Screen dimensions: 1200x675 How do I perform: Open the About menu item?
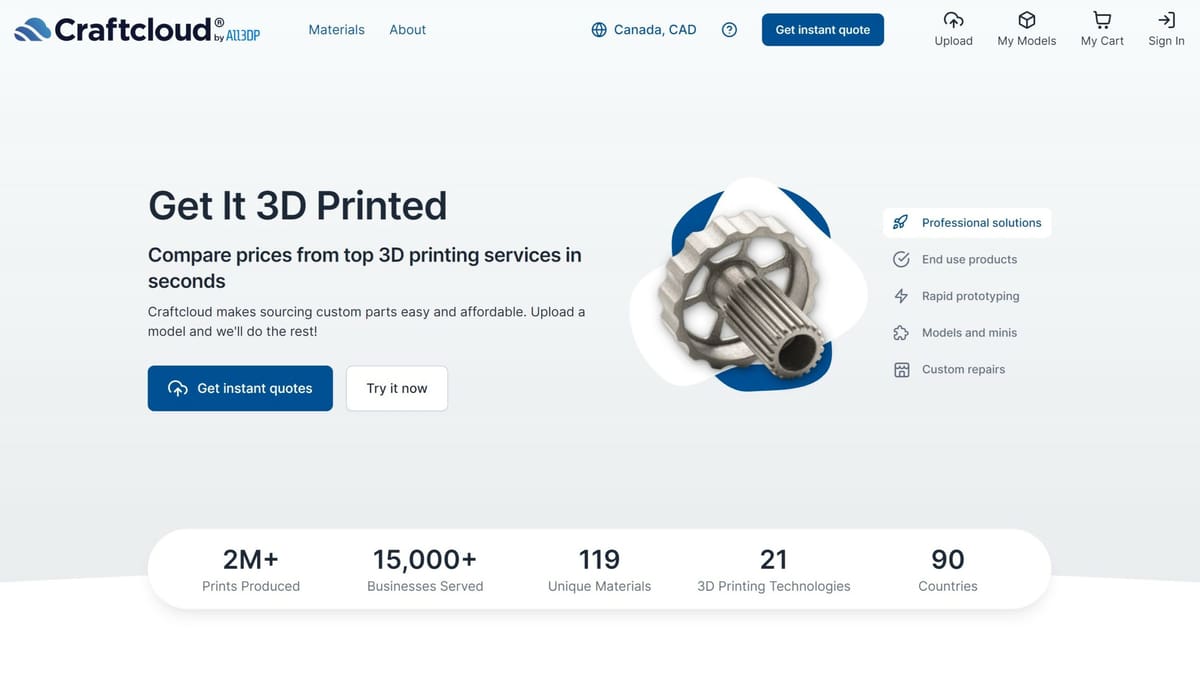click(x=407, y=30)
